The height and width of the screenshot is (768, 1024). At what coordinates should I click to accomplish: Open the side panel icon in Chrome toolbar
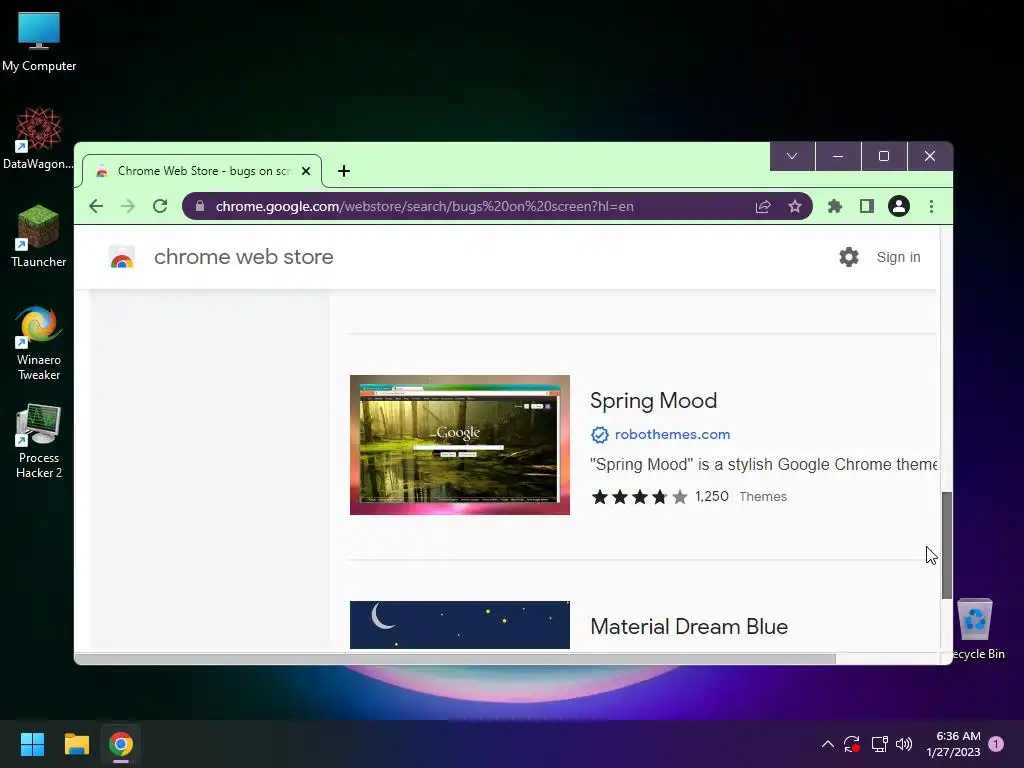[867, 206]
